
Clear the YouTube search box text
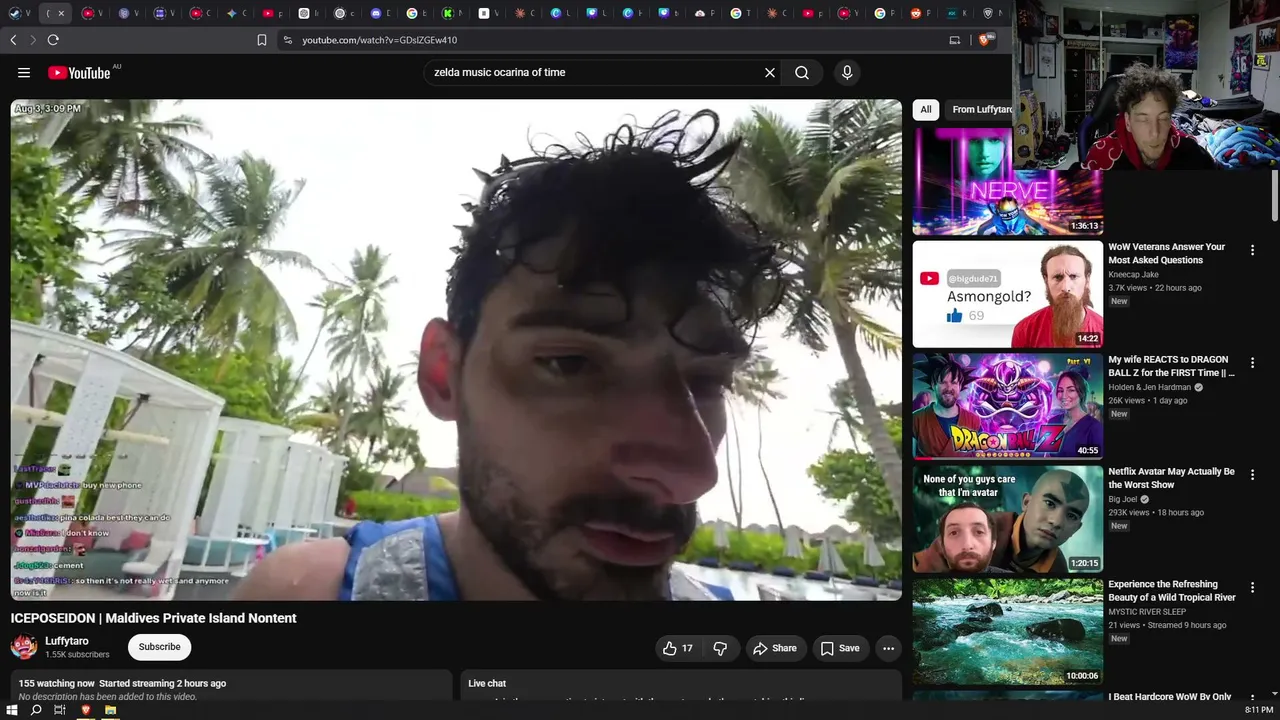(770, 72)
